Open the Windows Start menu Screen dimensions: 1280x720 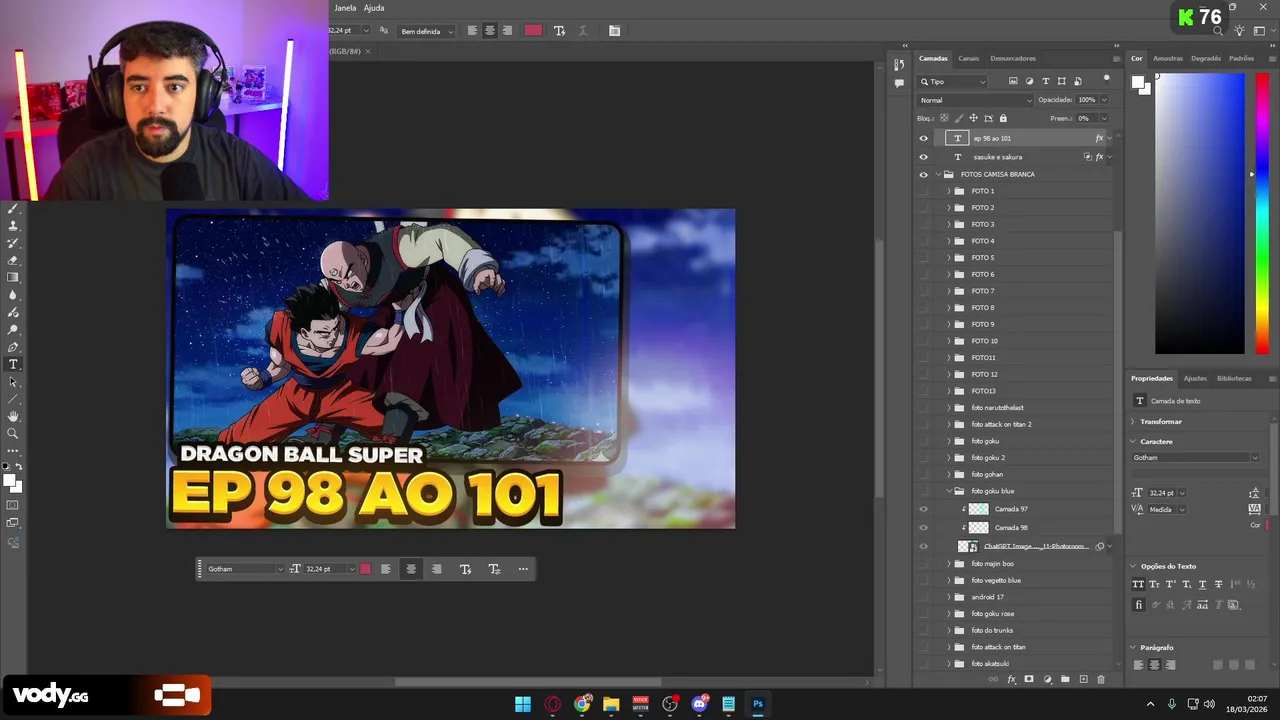[x=523, y=704]
